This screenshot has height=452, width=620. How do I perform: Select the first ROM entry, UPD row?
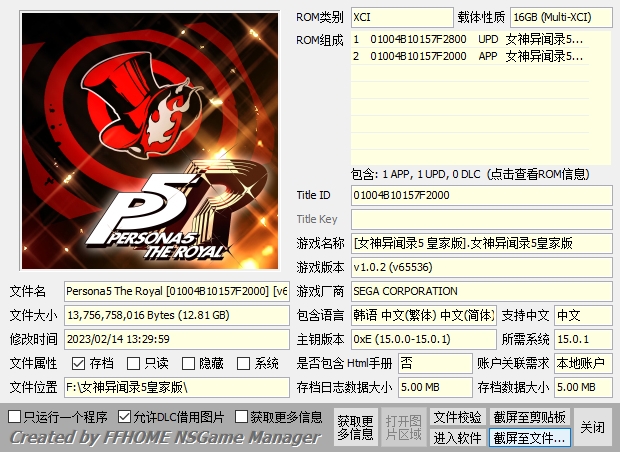click(x=470, y=40)
